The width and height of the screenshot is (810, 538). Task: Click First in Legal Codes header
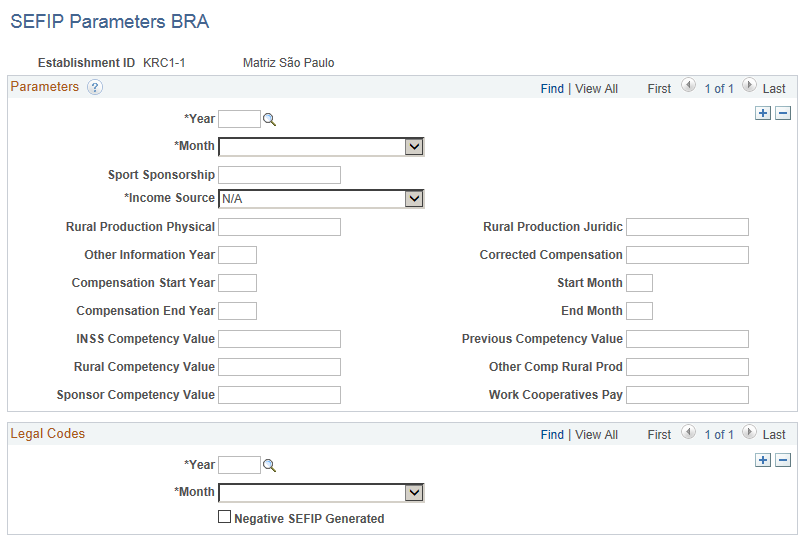[x=659, y=435]
